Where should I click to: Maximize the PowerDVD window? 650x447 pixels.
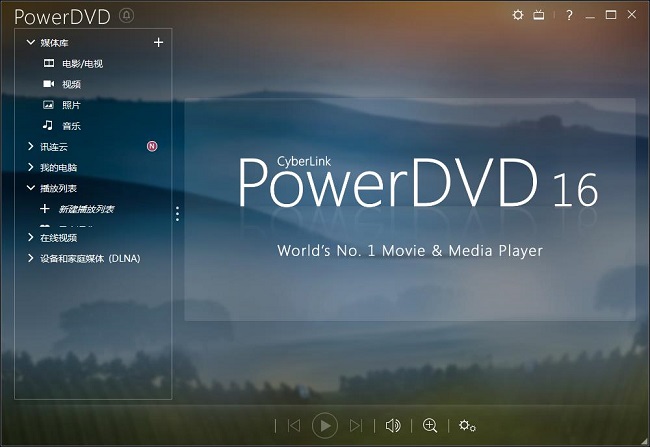coord(611,15)
